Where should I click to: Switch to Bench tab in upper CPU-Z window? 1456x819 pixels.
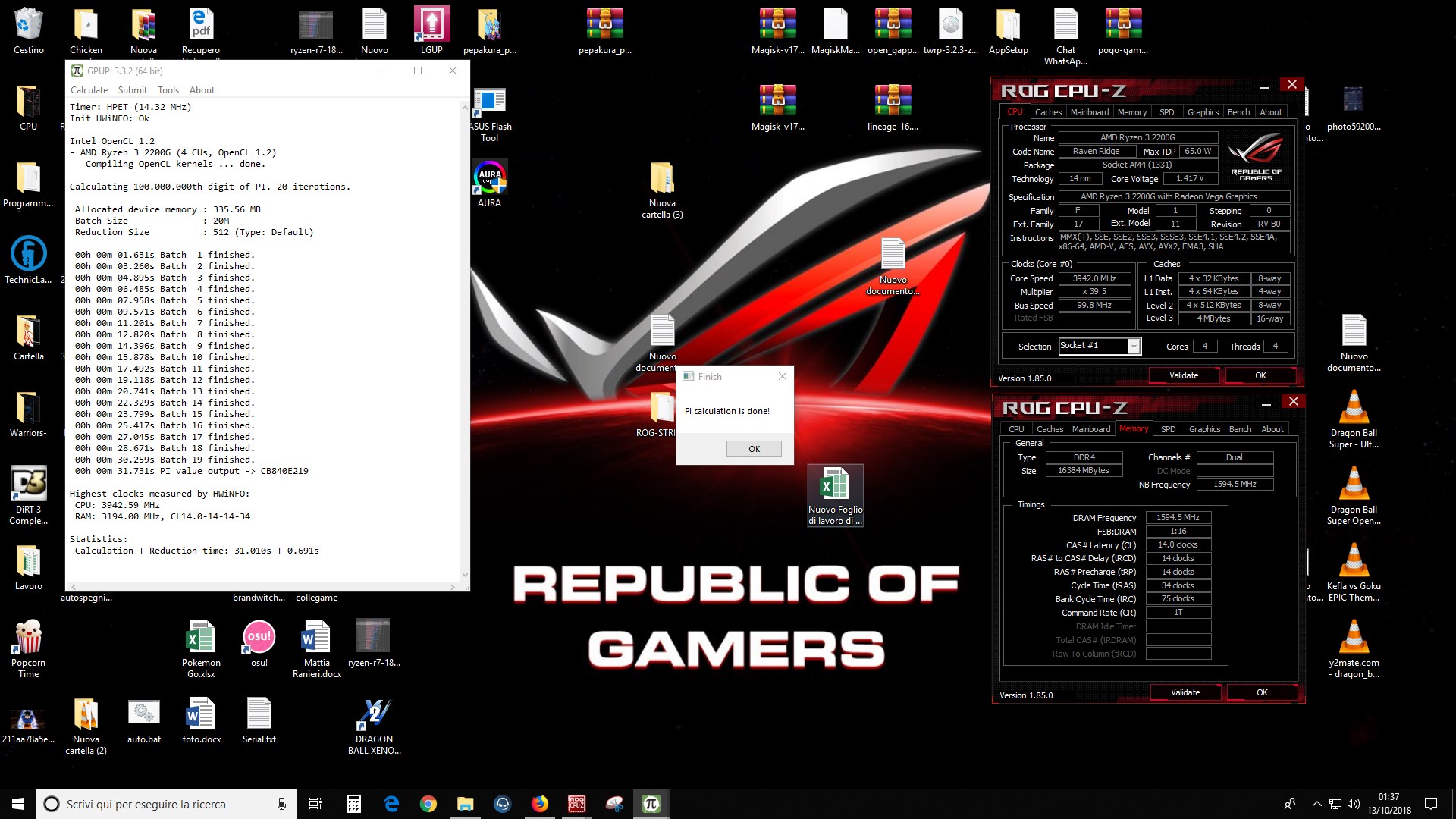coord(1238,112)
